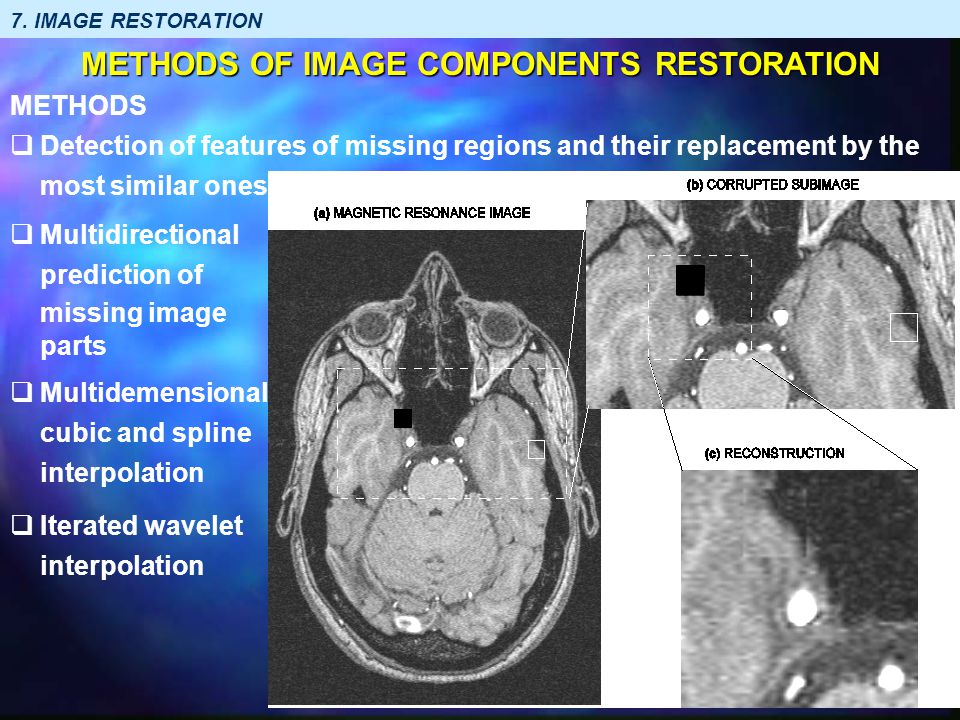Click the bullet box before 'Iterated wavelet'
This screenshot has width=960, height=720.
[22, 525]
